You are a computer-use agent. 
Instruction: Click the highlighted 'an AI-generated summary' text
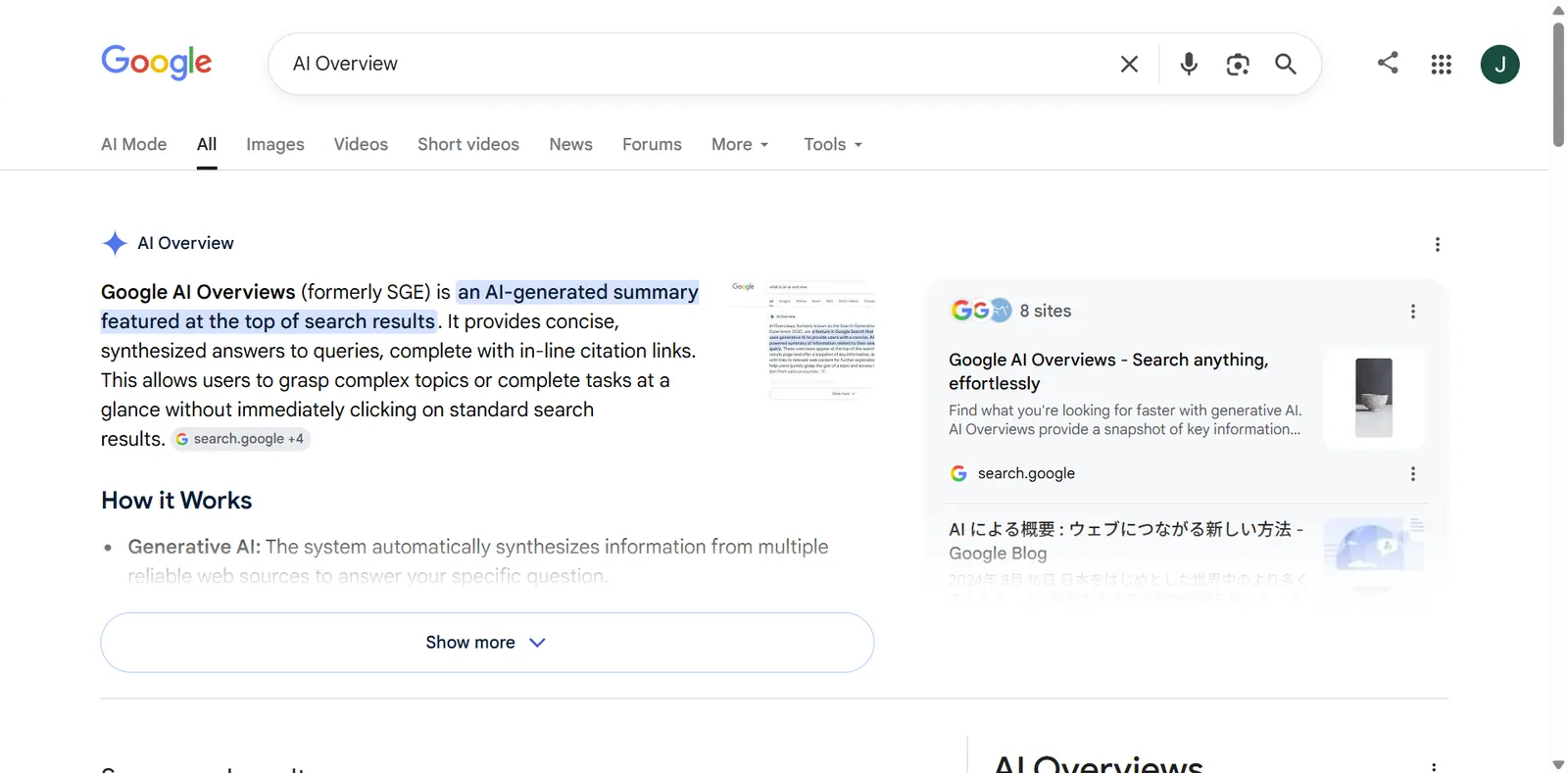click(x=578, y=292)
